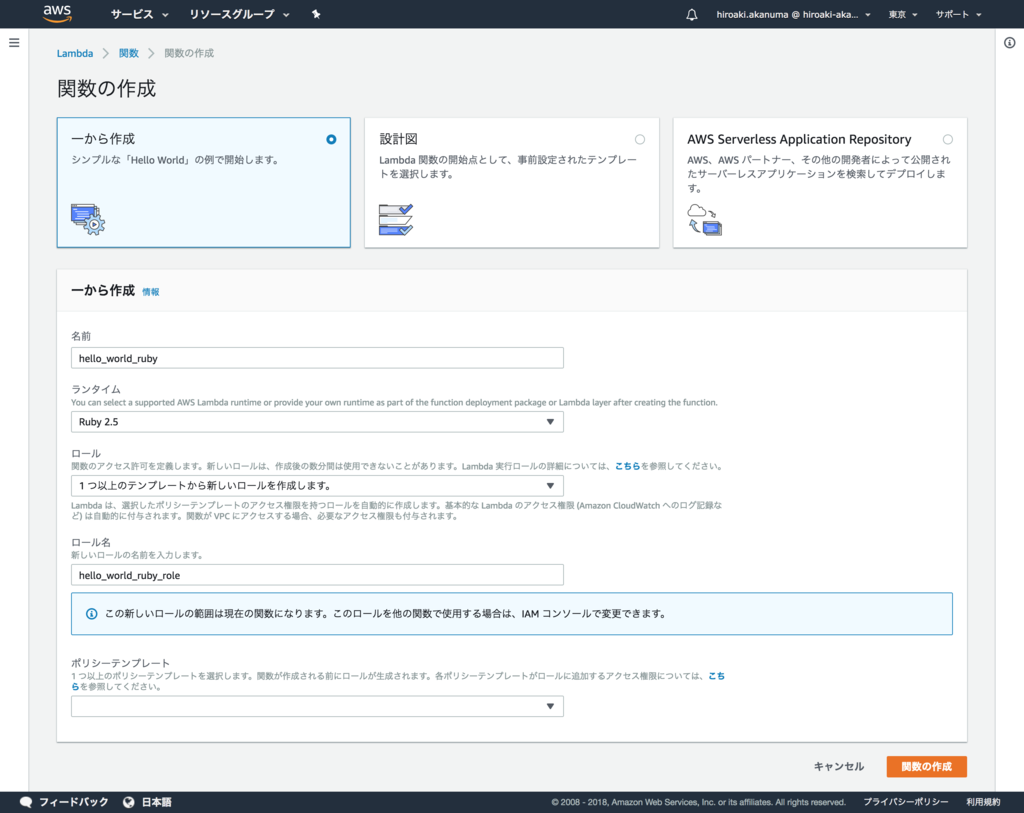Open プライバシーポリシー link
The height and width of the screenshot is (813, 1024).
click(906, 802)
